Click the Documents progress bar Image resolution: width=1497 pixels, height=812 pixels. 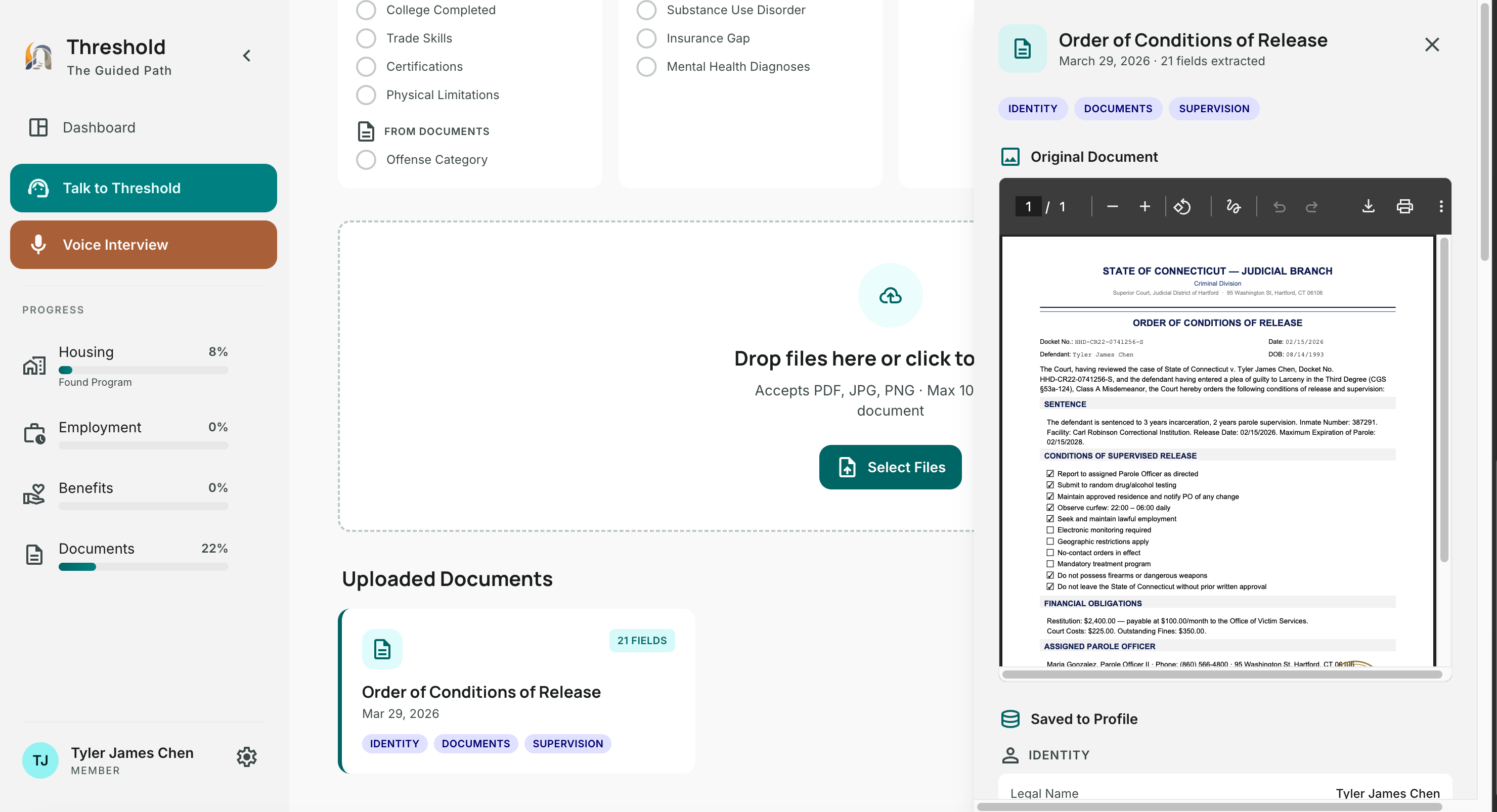pos(144,567)
